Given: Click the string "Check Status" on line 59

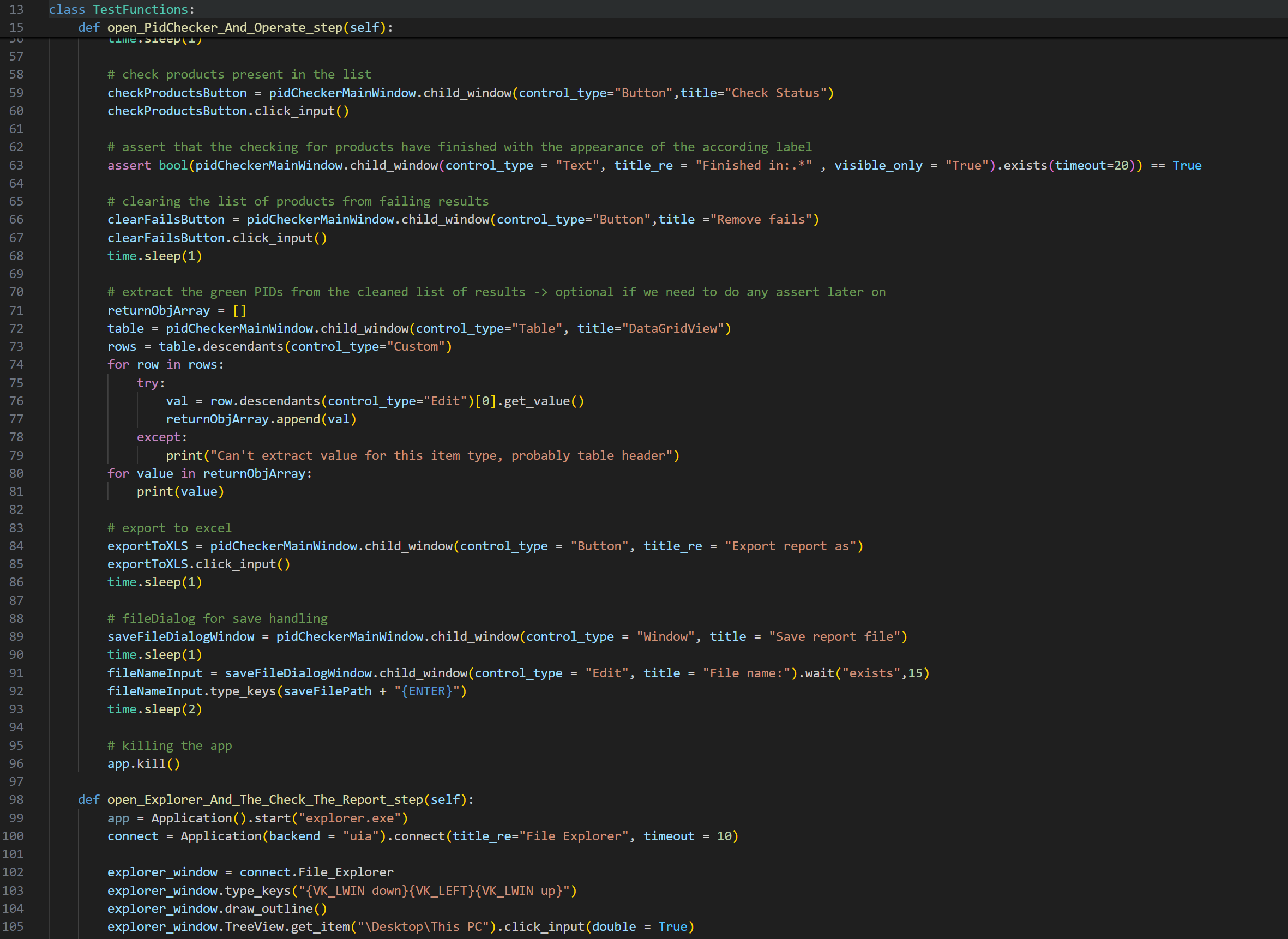Looking at the screenshot, I should click(x=775, y=93).
